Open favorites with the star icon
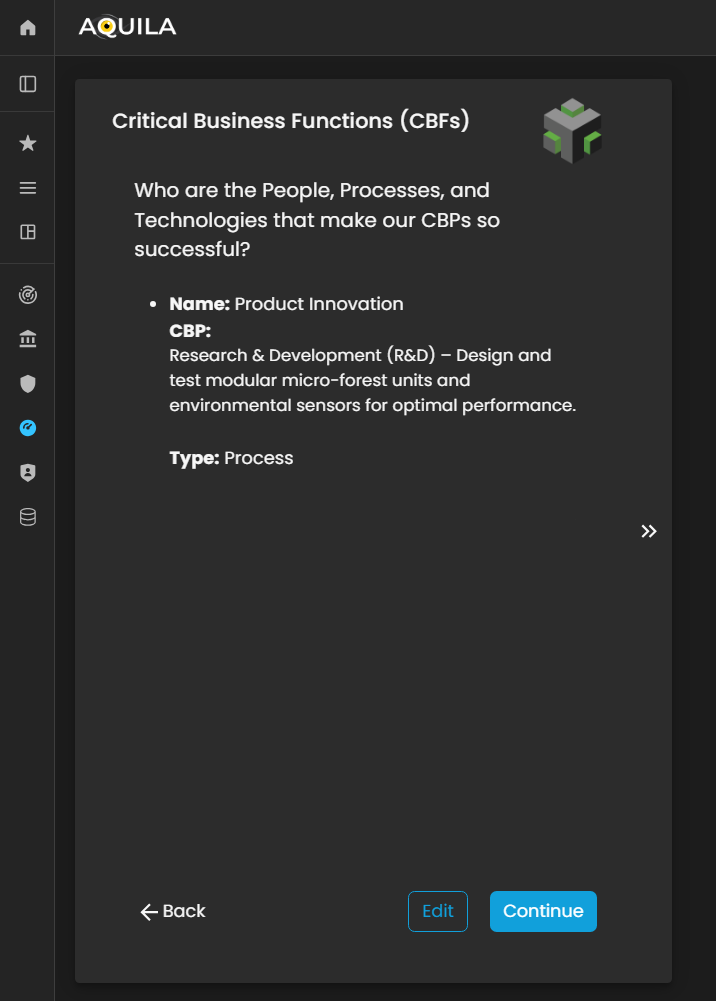The height and width of the screenshot is (1001, 716). 28,144
